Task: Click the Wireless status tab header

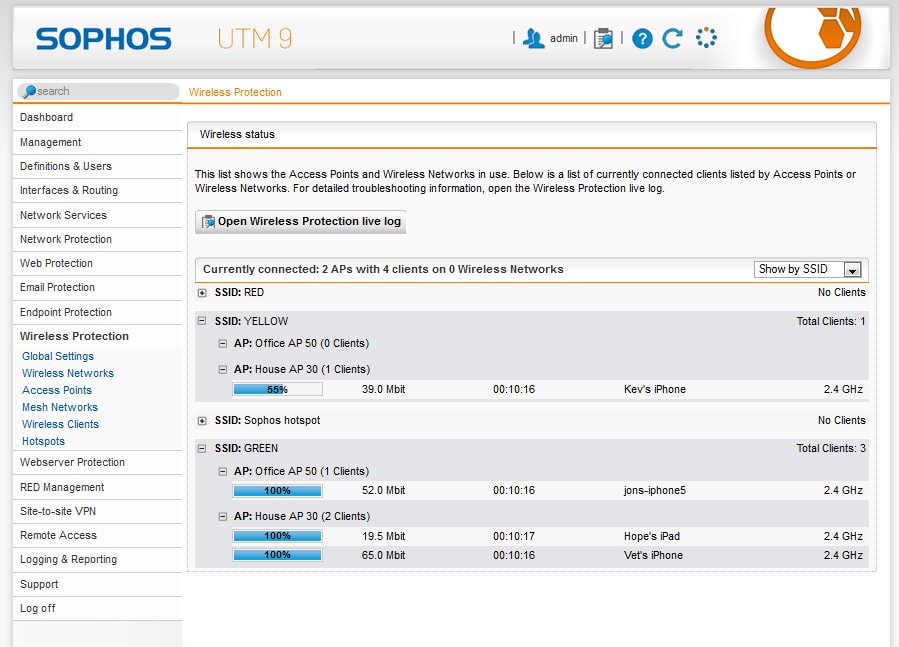Action: pyautogui.click(x=237, y=134)
